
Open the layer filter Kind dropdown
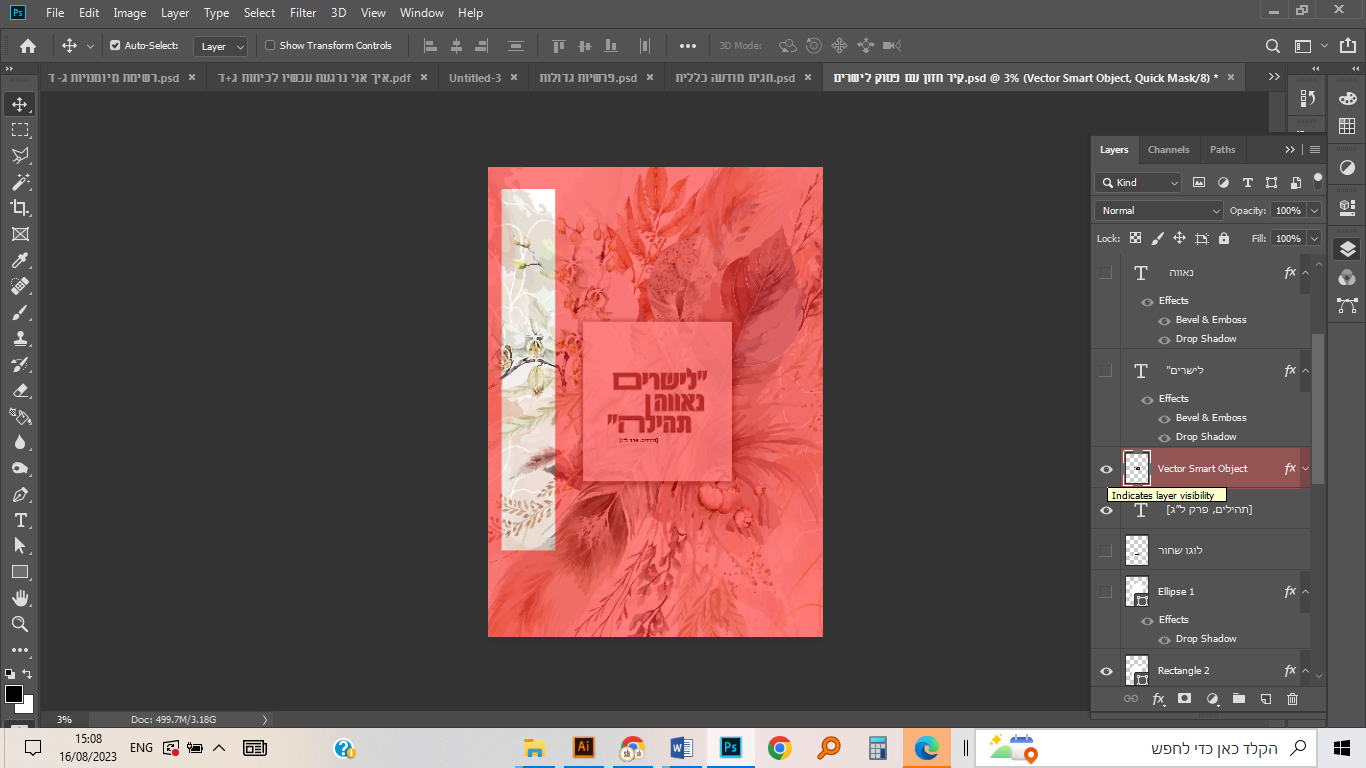[x=1138, y=183]
